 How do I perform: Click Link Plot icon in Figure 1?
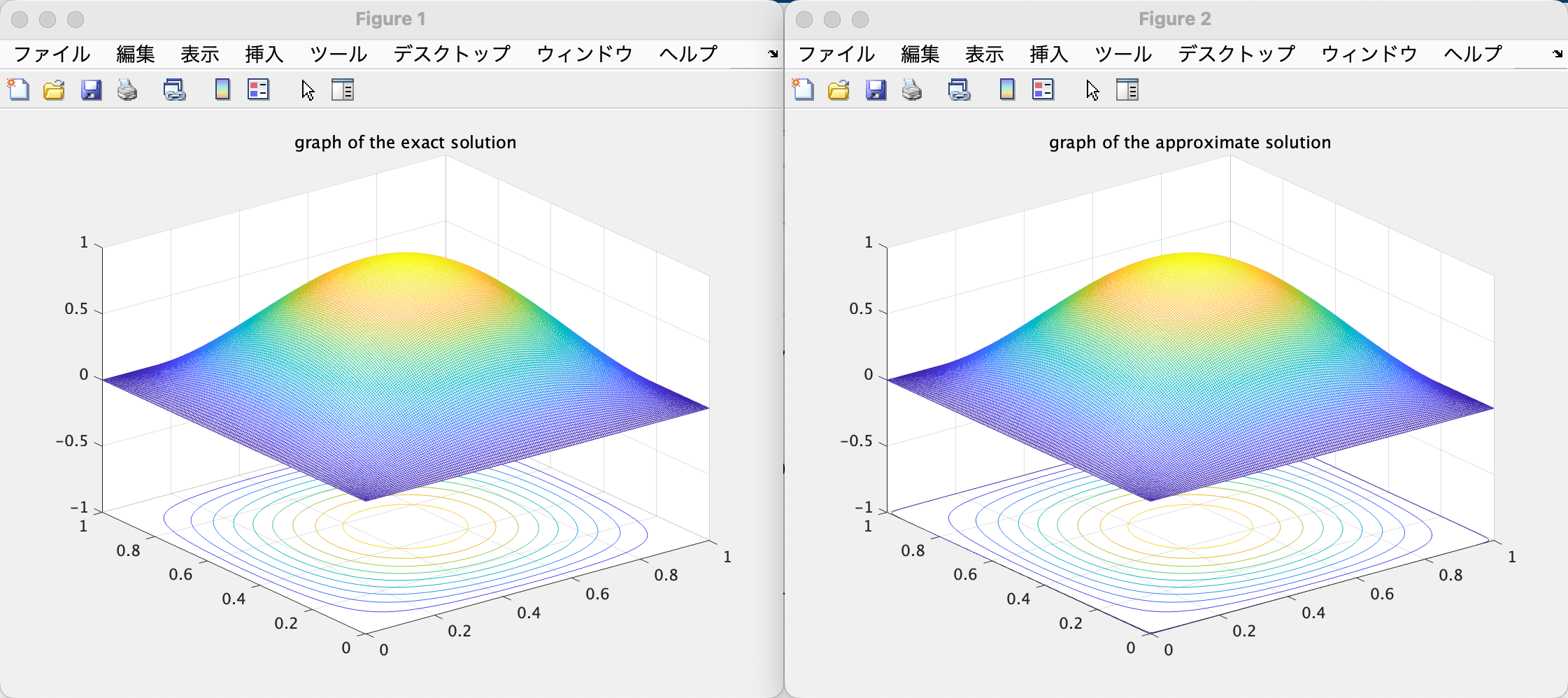coord(174,90)
